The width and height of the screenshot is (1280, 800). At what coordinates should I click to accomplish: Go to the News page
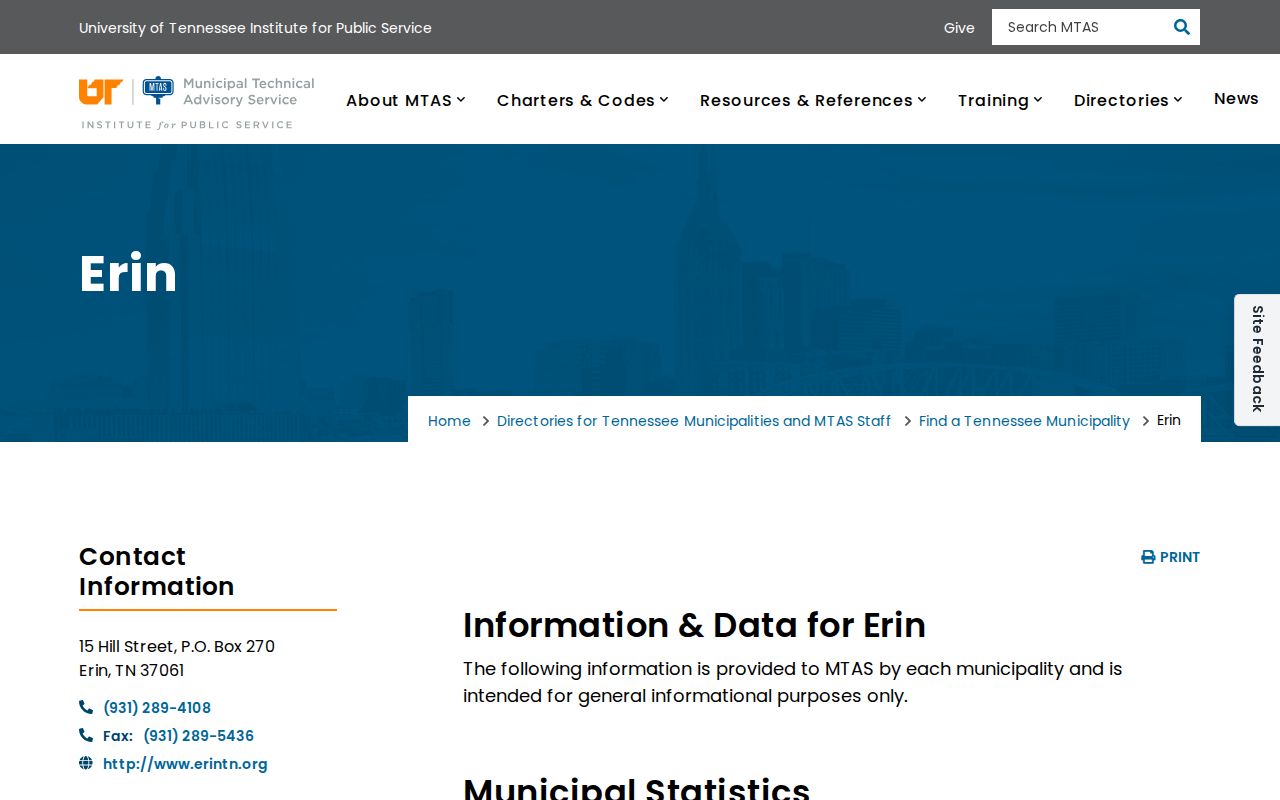[x=1236, y=98]
